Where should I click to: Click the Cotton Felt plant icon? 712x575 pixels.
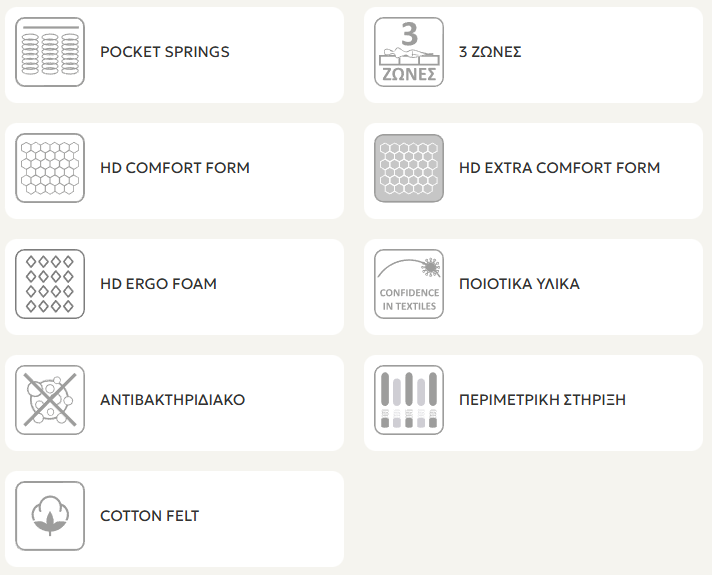click(x=50, y=516)
